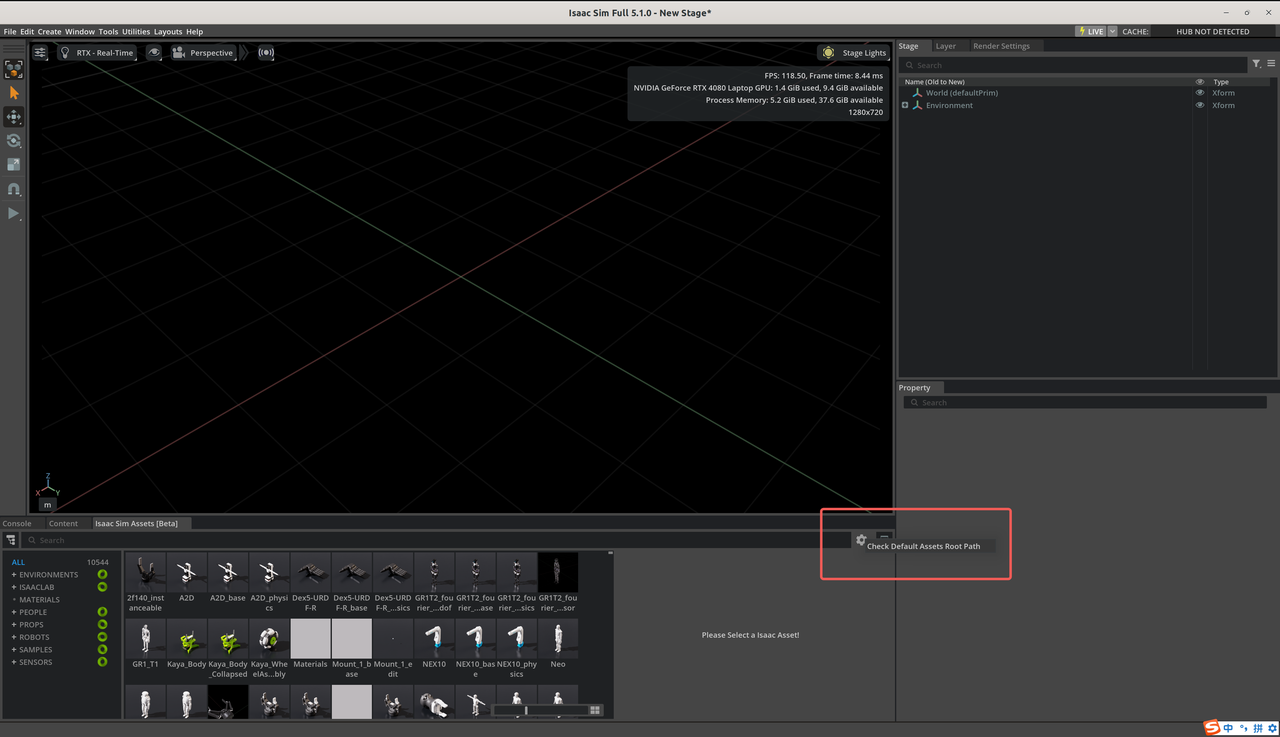This screenshot has height=737, width=1280.
Task: Toggle visibility of the Environment prim
Action: click(1200, 105)
